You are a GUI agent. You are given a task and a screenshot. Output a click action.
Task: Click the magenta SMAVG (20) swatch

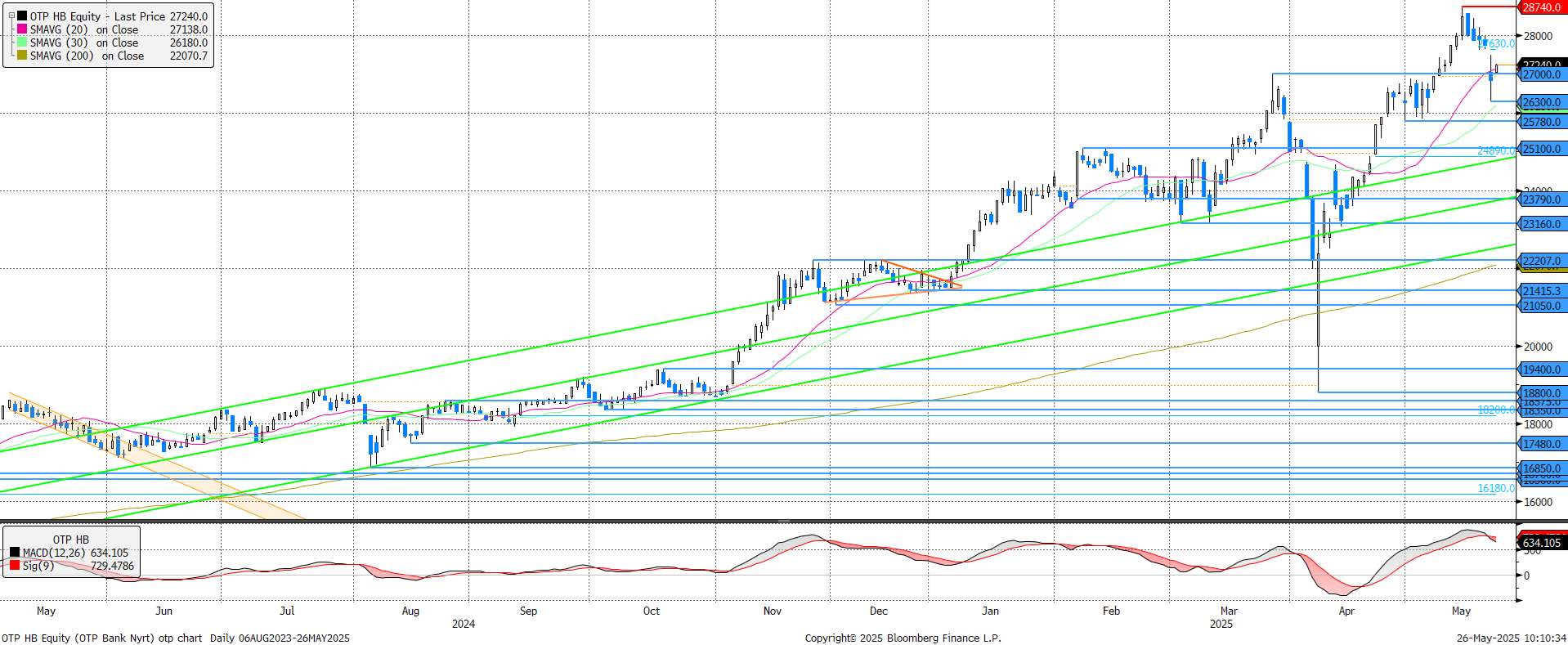22,29
